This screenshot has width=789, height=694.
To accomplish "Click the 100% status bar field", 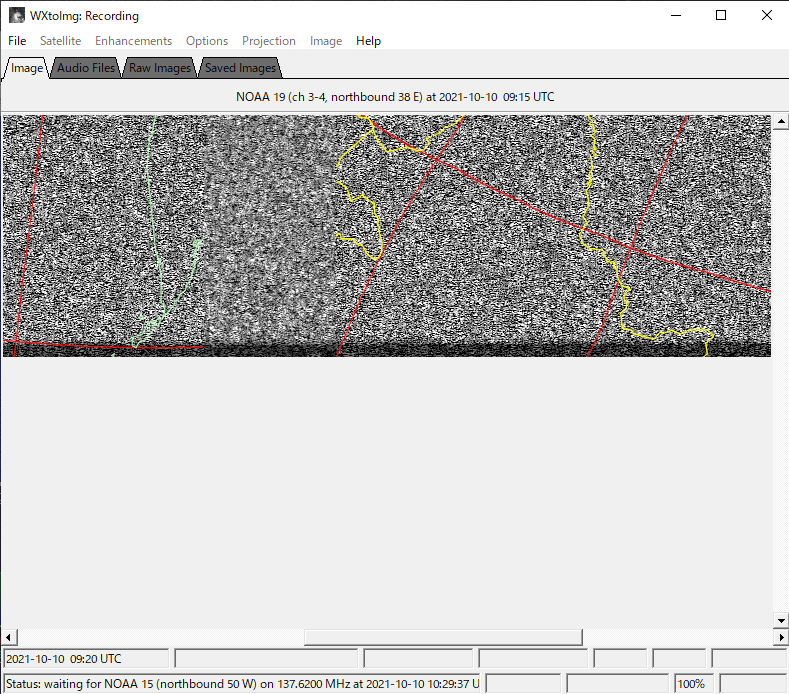I will pos(692,684).
